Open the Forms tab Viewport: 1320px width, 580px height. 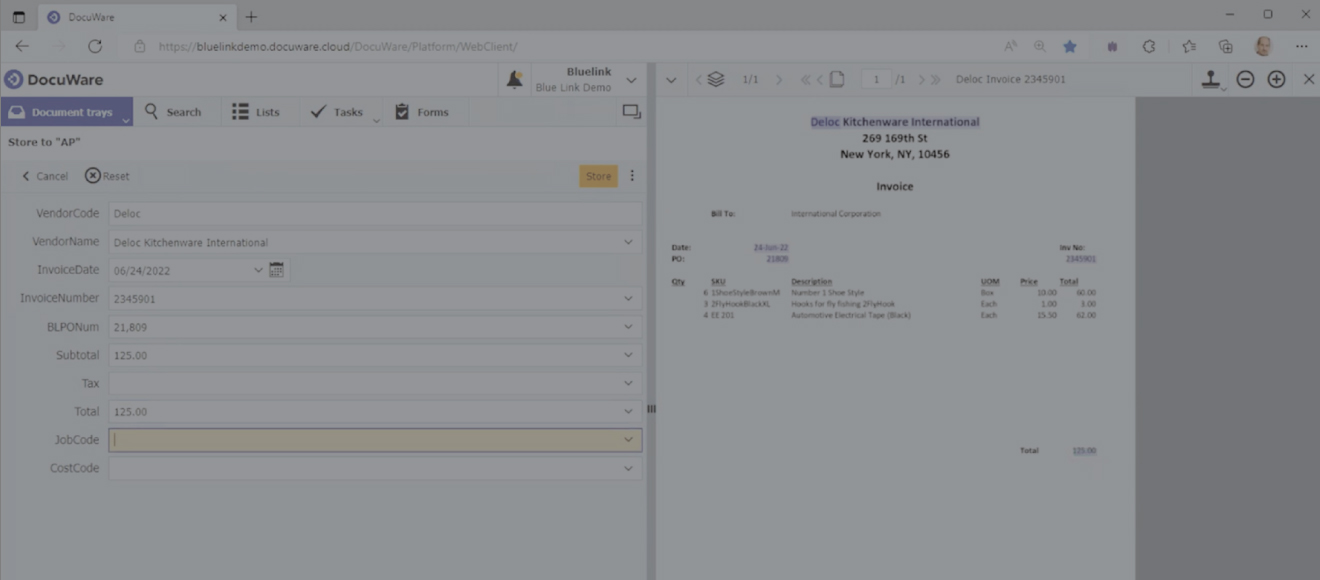tap(421, 112)
